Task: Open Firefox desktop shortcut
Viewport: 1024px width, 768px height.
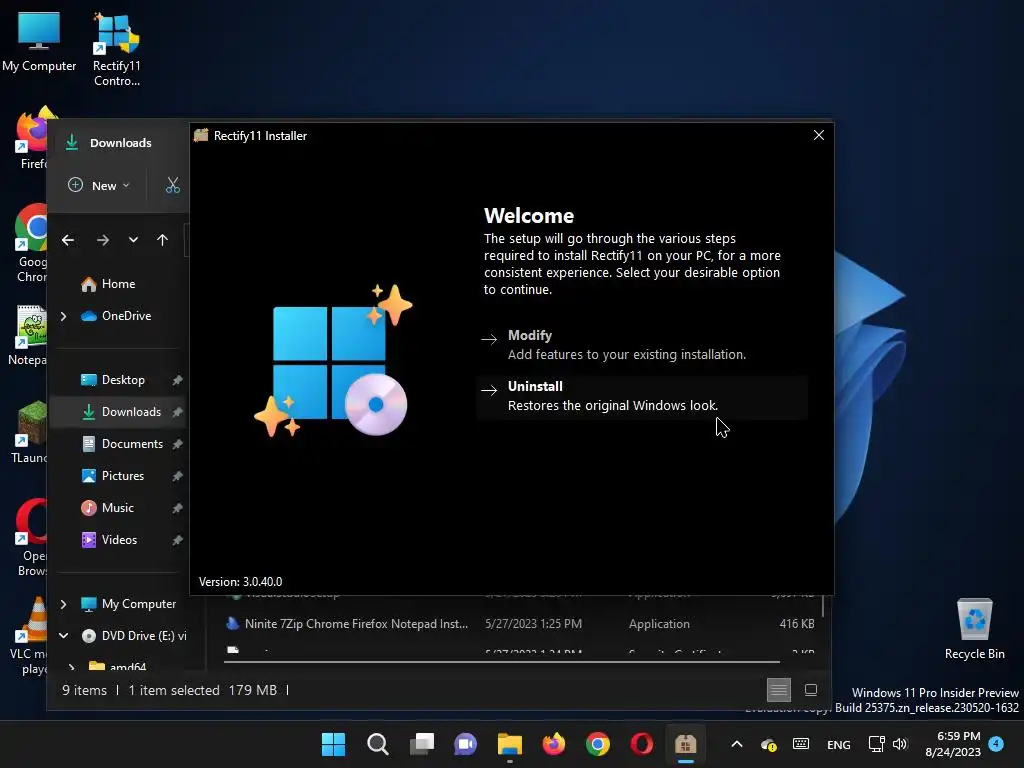Action: 31,138
